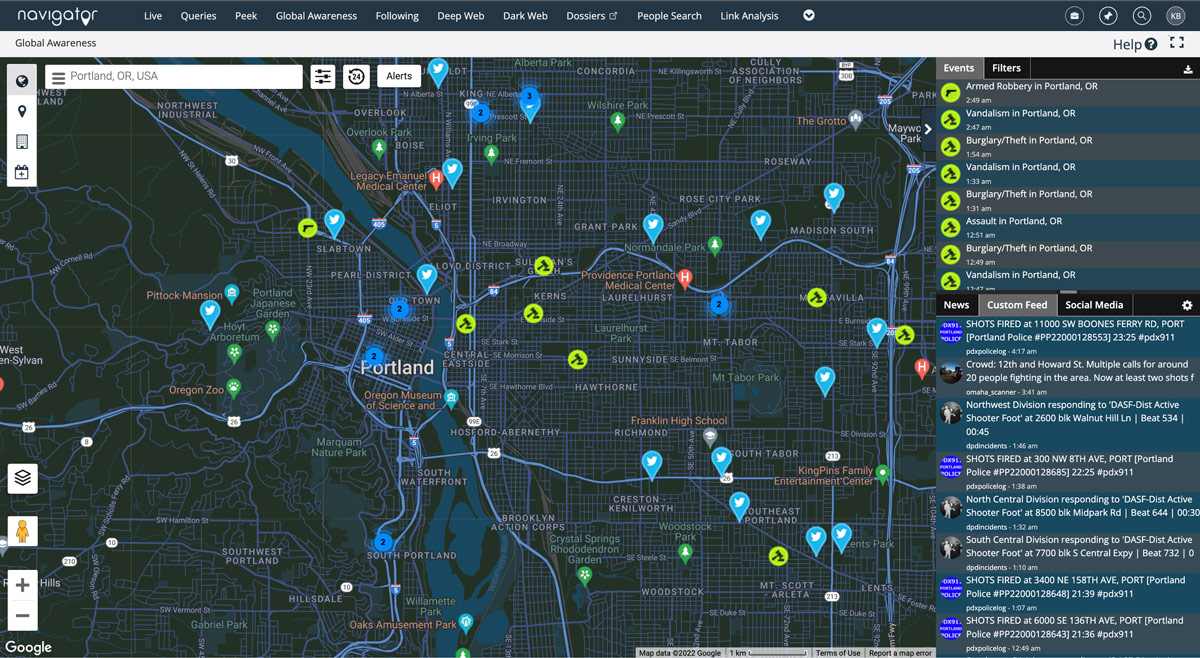Collapse the events side panel arrow
This screenshot has height=658, width=1200.
pos(928,129)
